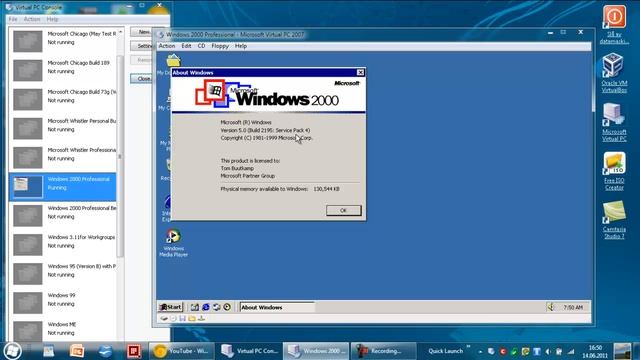Click the Internet Explorer quick launch icon in guest
Image resolution: width=640 pixels, height=360 pixels.
pyautogui.click(x=206, y=307)
